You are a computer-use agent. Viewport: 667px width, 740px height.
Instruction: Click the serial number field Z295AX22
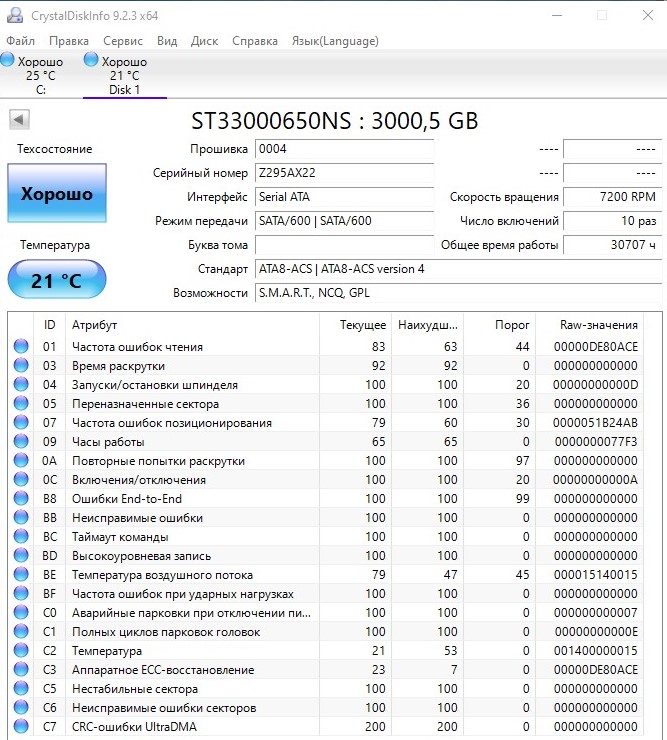pyautogui.click(x=345, y=173)
